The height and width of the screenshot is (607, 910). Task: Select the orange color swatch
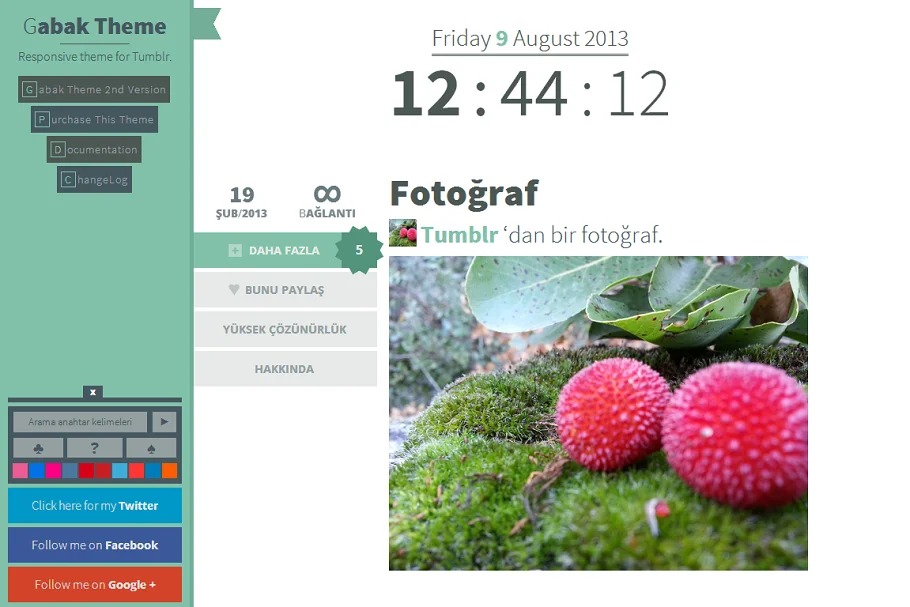[x=169, y=471]
